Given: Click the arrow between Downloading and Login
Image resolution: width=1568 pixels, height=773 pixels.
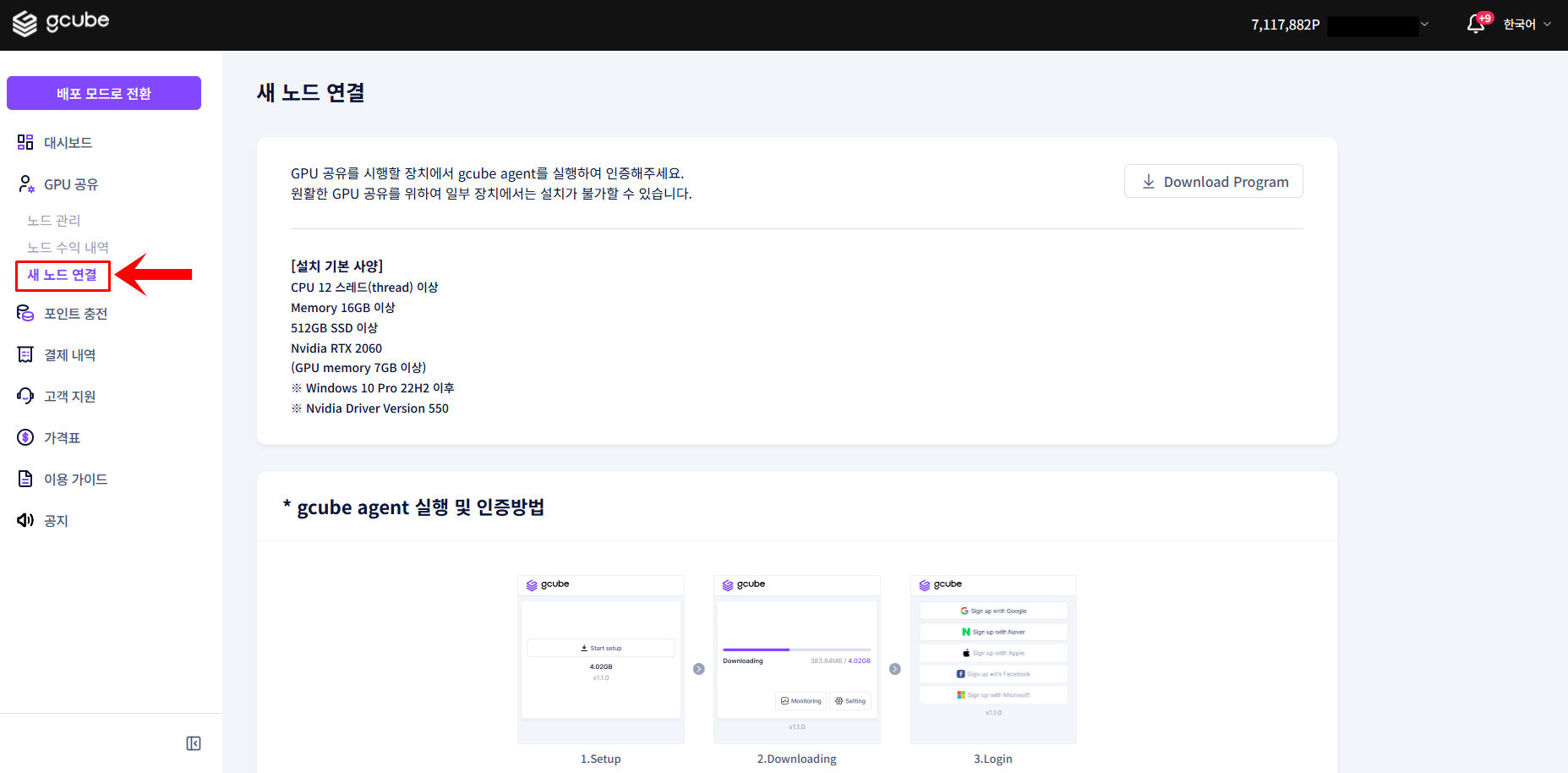Looking at the screenshot, I should click(x=895, y=669).
